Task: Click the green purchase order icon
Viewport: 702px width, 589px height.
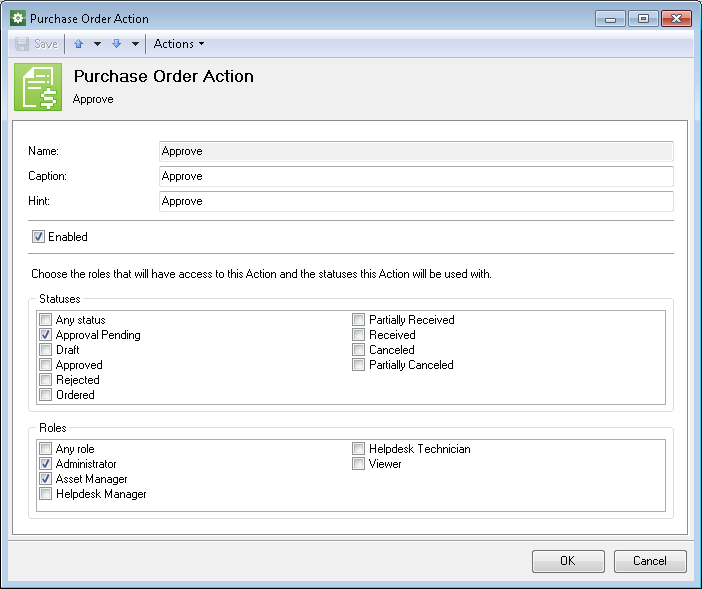Action: 38,87
